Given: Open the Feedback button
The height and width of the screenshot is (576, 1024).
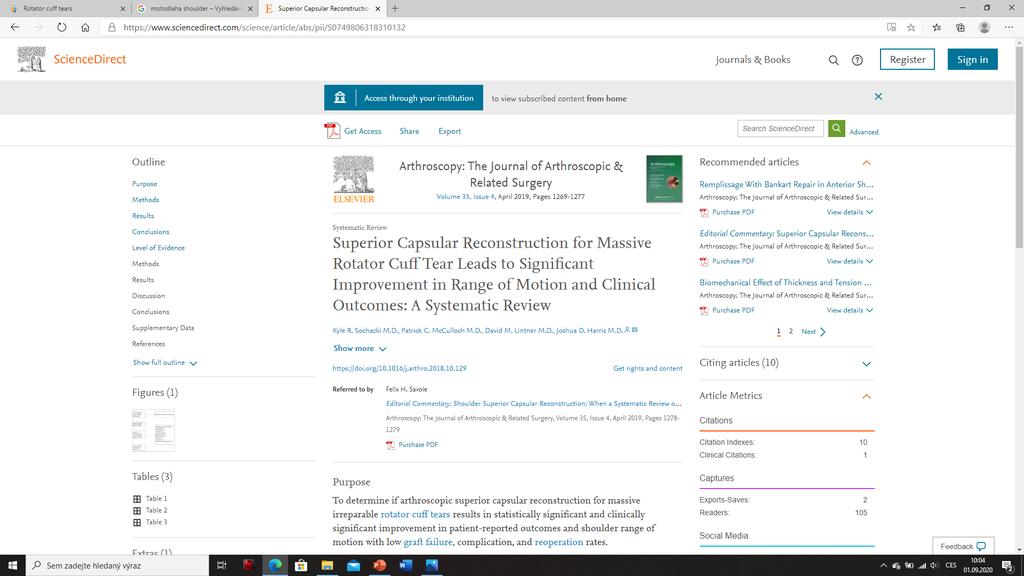Looking at the screenshot, I should pyautogui.click(x=963, y=546).
